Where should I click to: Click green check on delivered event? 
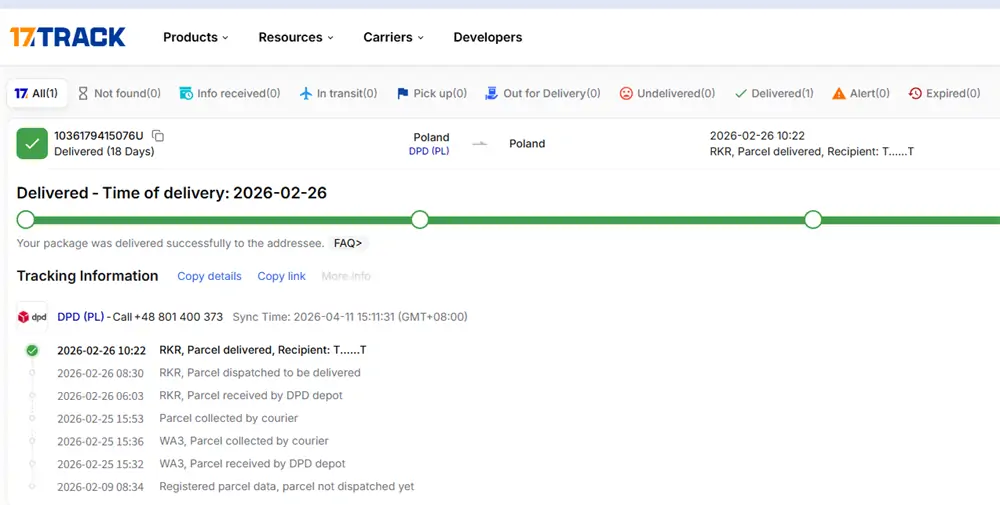(32, 350)
